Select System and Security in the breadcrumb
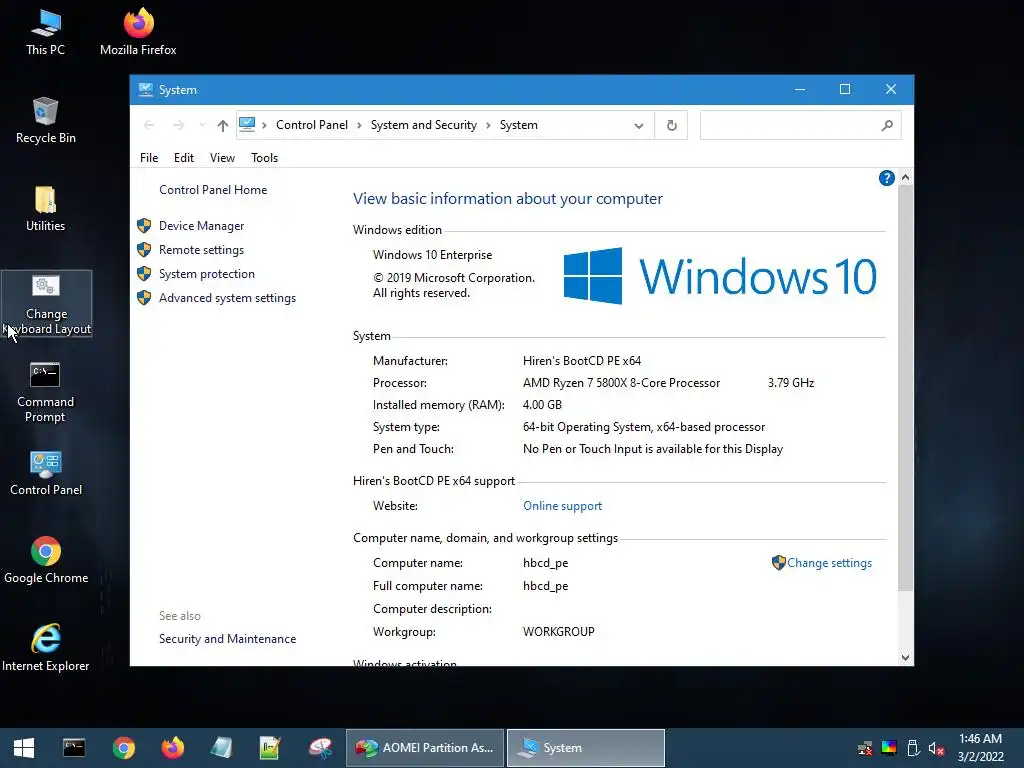 [x=424, y=125]
